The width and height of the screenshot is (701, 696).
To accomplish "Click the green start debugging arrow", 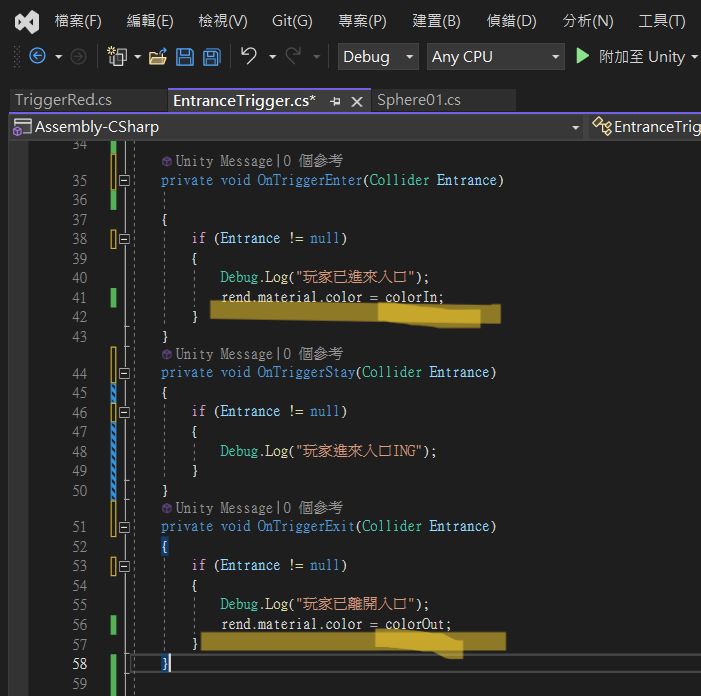I will pos(583,57).
